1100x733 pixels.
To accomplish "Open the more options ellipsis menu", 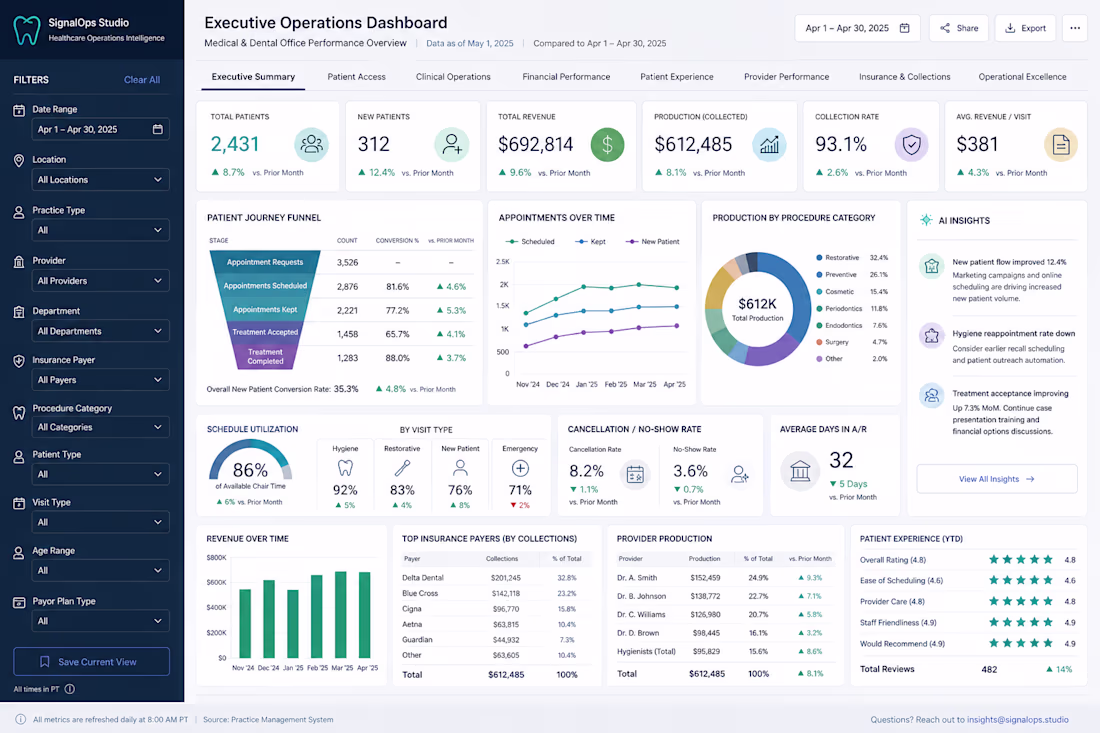I will coord(1075,28).
